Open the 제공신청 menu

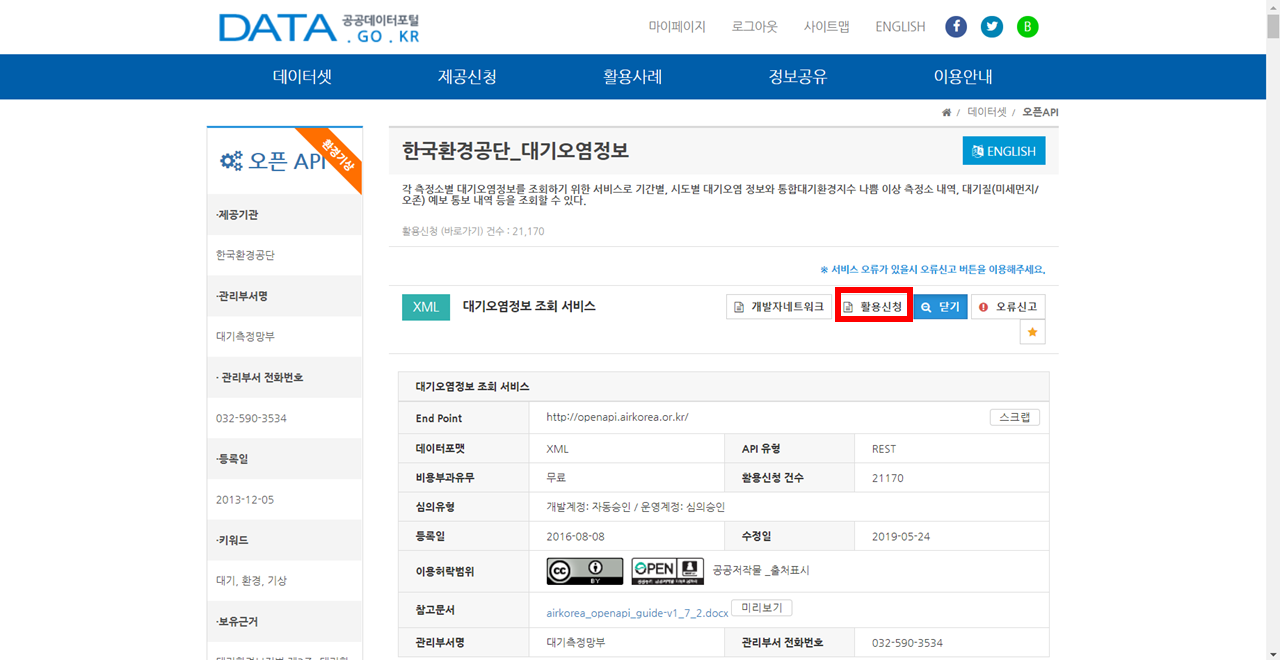467,77
